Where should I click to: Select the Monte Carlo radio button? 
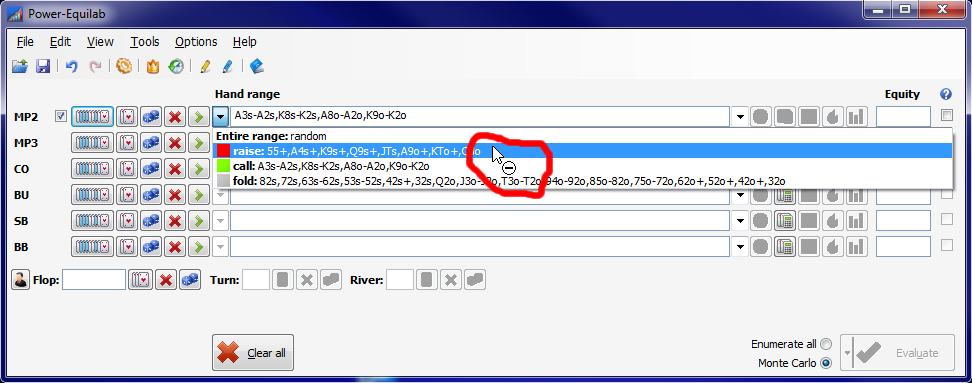pos(826,363)
